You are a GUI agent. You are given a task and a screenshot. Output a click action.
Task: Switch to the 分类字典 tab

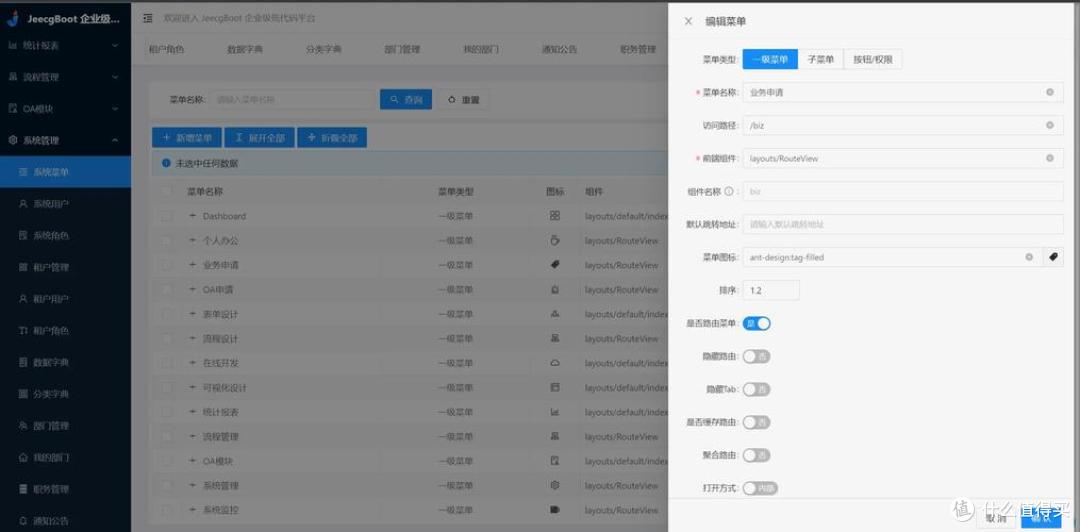[324, 50]
